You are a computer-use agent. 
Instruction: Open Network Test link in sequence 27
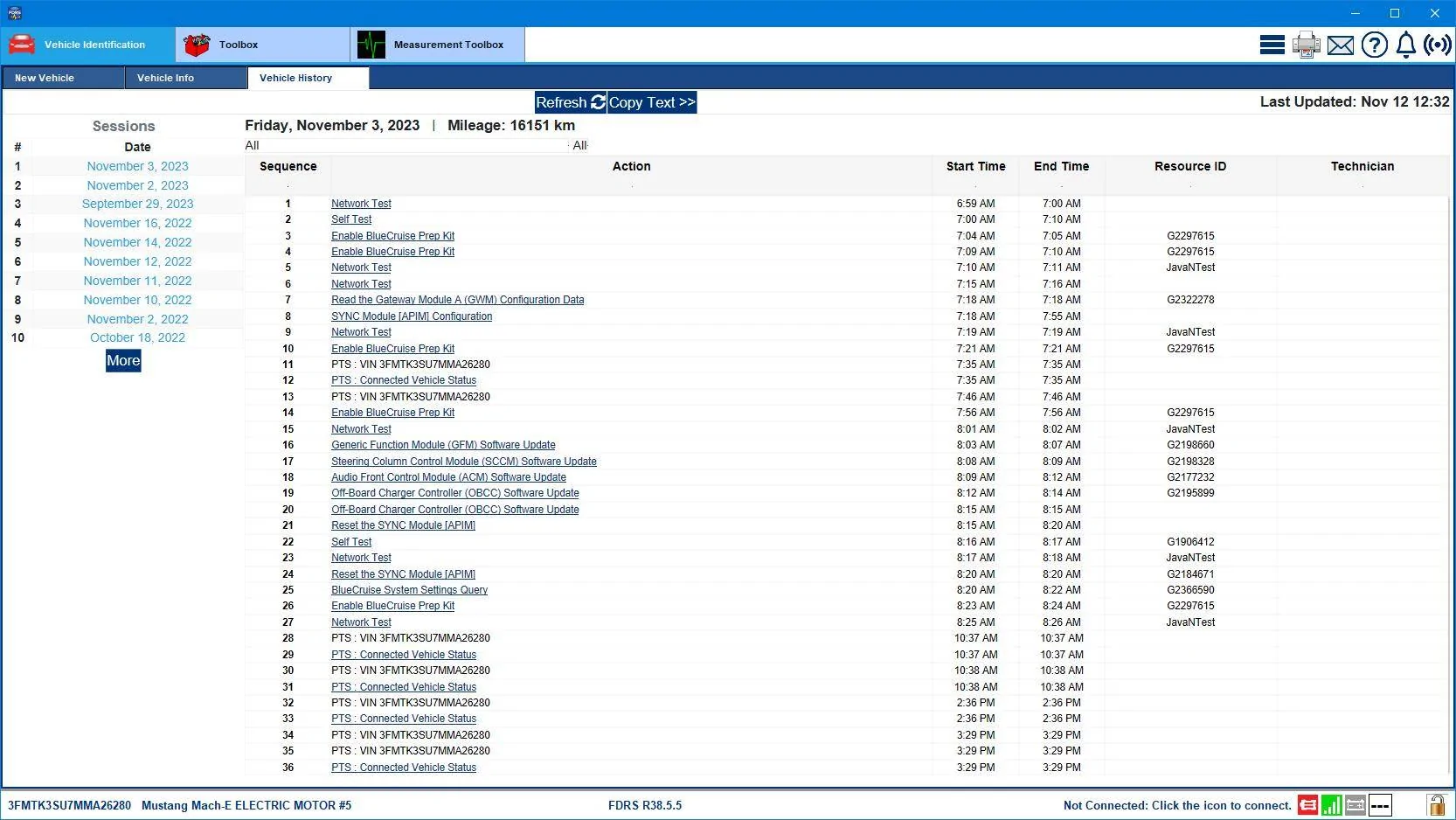coord(361,622)
